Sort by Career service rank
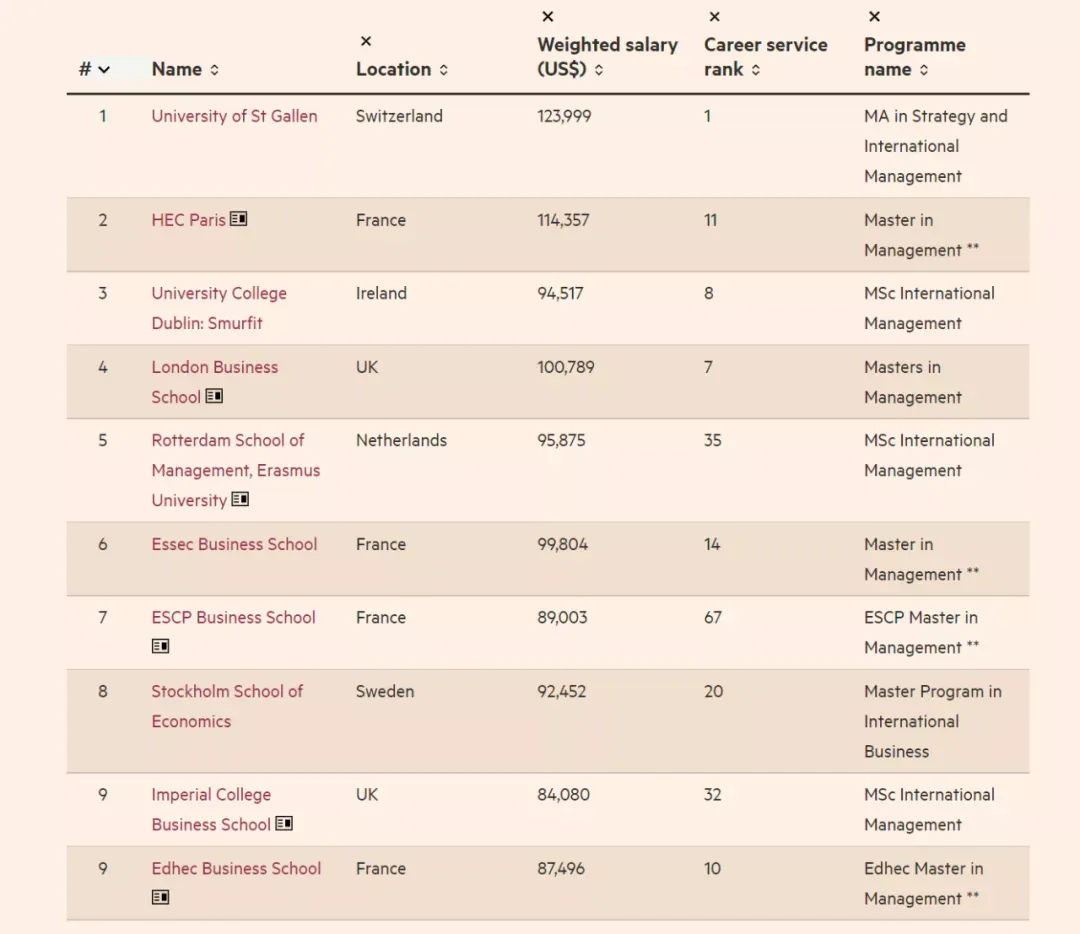The image size is (1080, 934). 756,70
